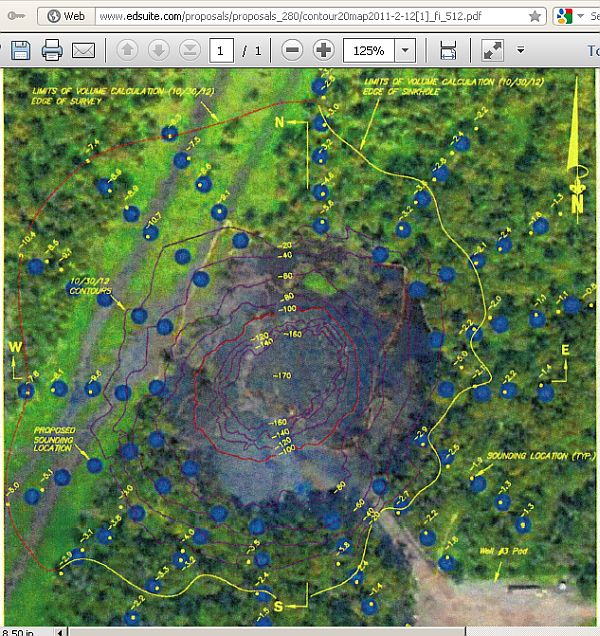600x636 pixels.
Task: Go to next page using down arrow
Action: 158,50
